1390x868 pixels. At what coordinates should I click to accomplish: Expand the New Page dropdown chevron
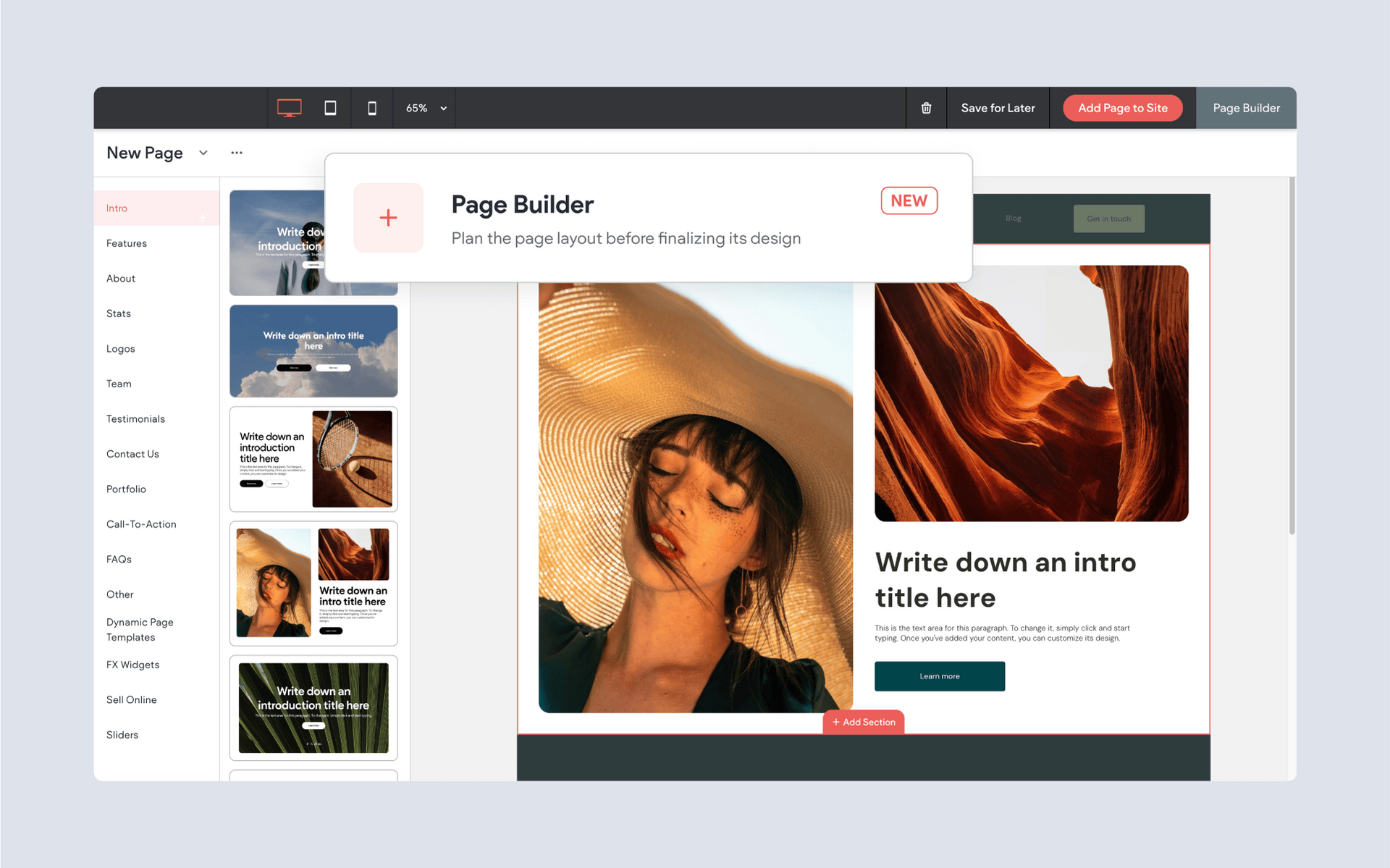coord(203,153)
